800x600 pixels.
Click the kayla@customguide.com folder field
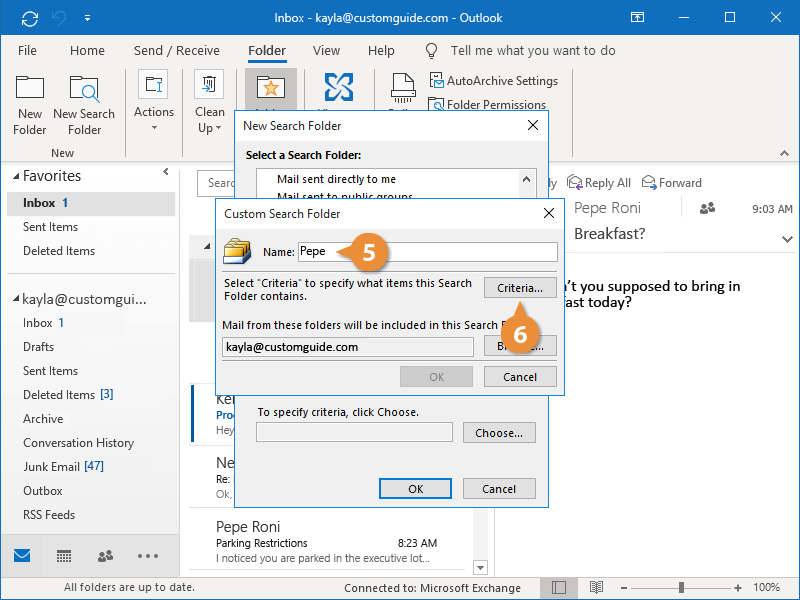pos(347,347)
